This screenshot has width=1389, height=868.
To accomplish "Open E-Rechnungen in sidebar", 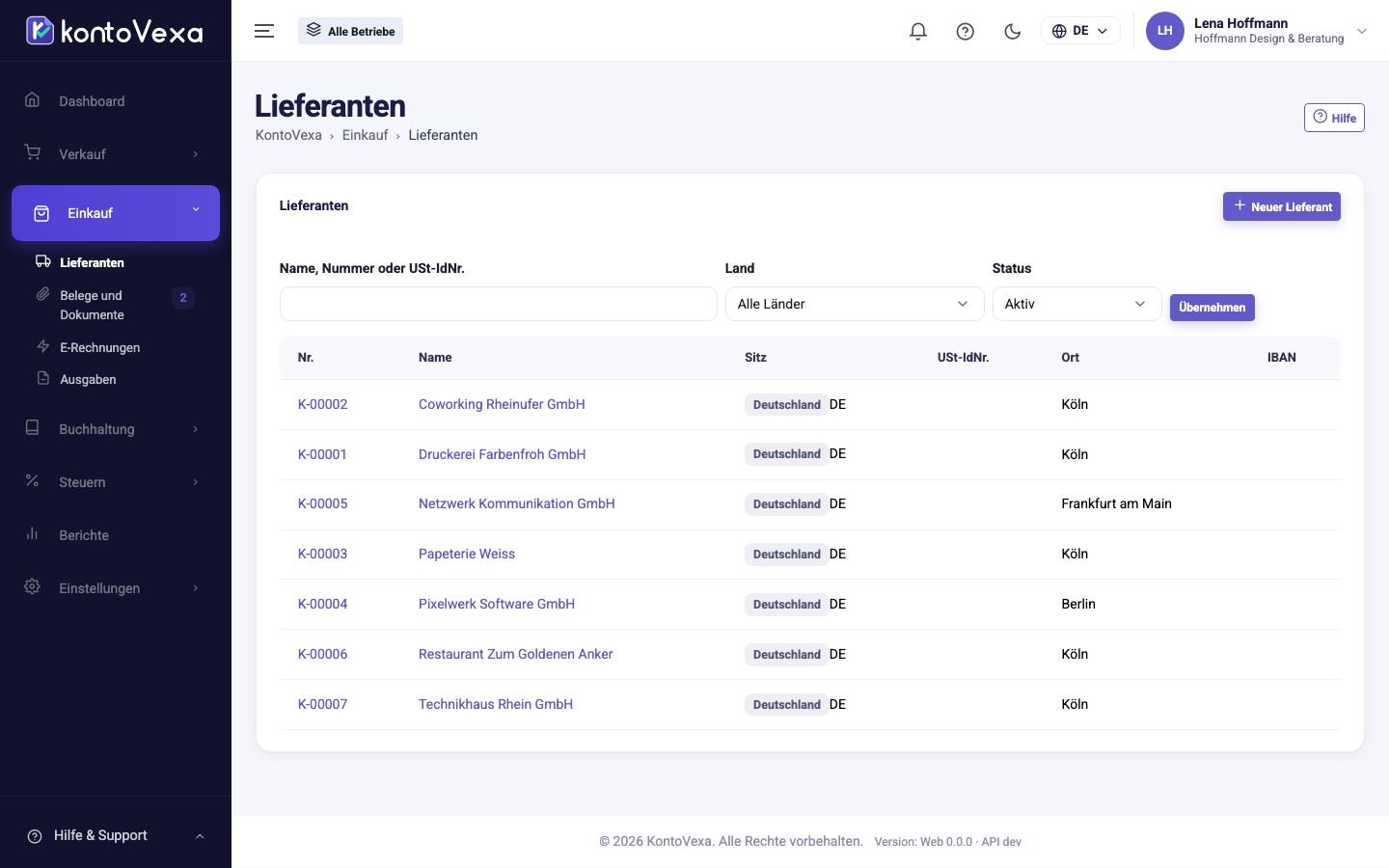I will click(x=100, y=347).
